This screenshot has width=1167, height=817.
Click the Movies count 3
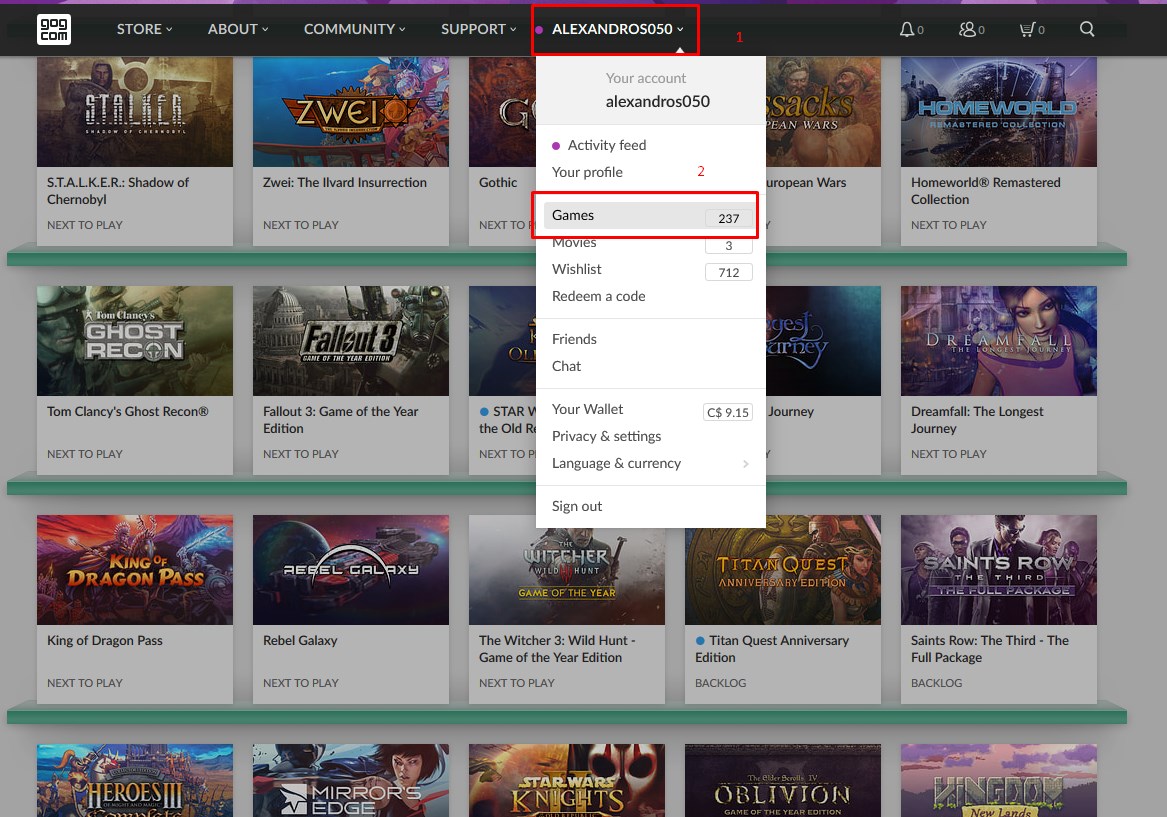(x=729, y=246)
